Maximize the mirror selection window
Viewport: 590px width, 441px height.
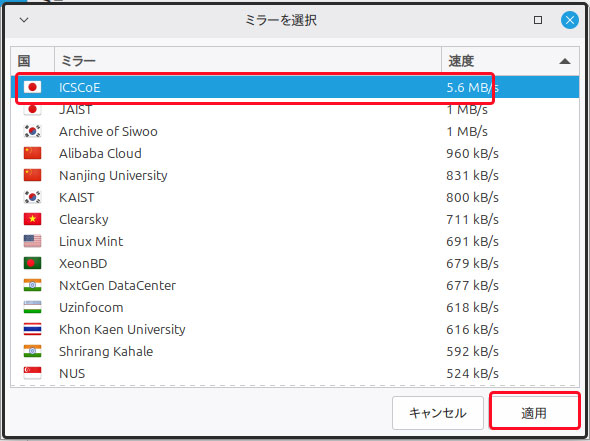coord(538,20)
